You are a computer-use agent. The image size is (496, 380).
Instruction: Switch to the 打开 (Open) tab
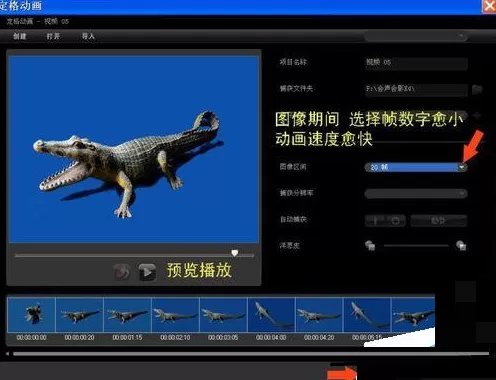53,36
